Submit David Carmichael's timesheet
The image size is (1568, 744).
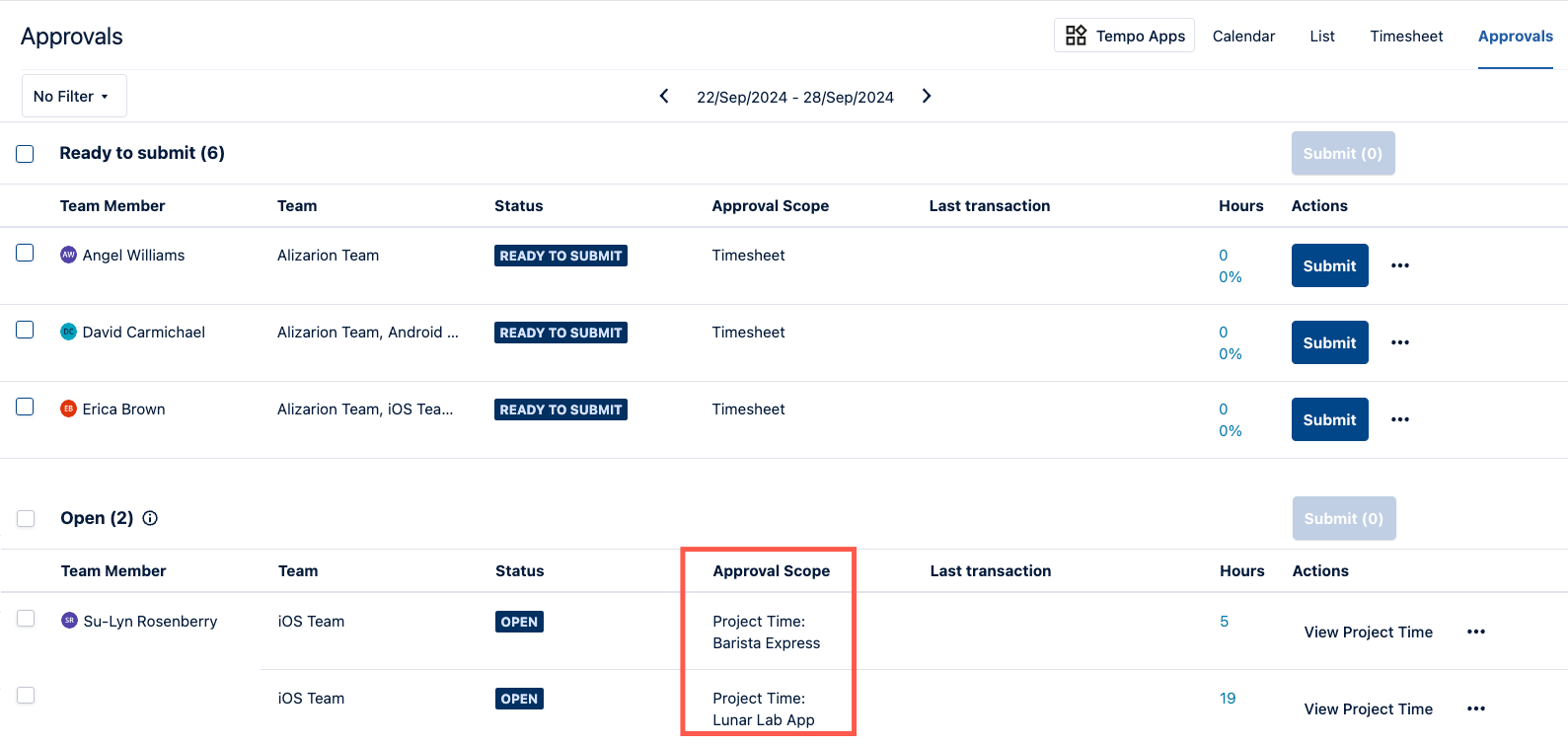1329,342
